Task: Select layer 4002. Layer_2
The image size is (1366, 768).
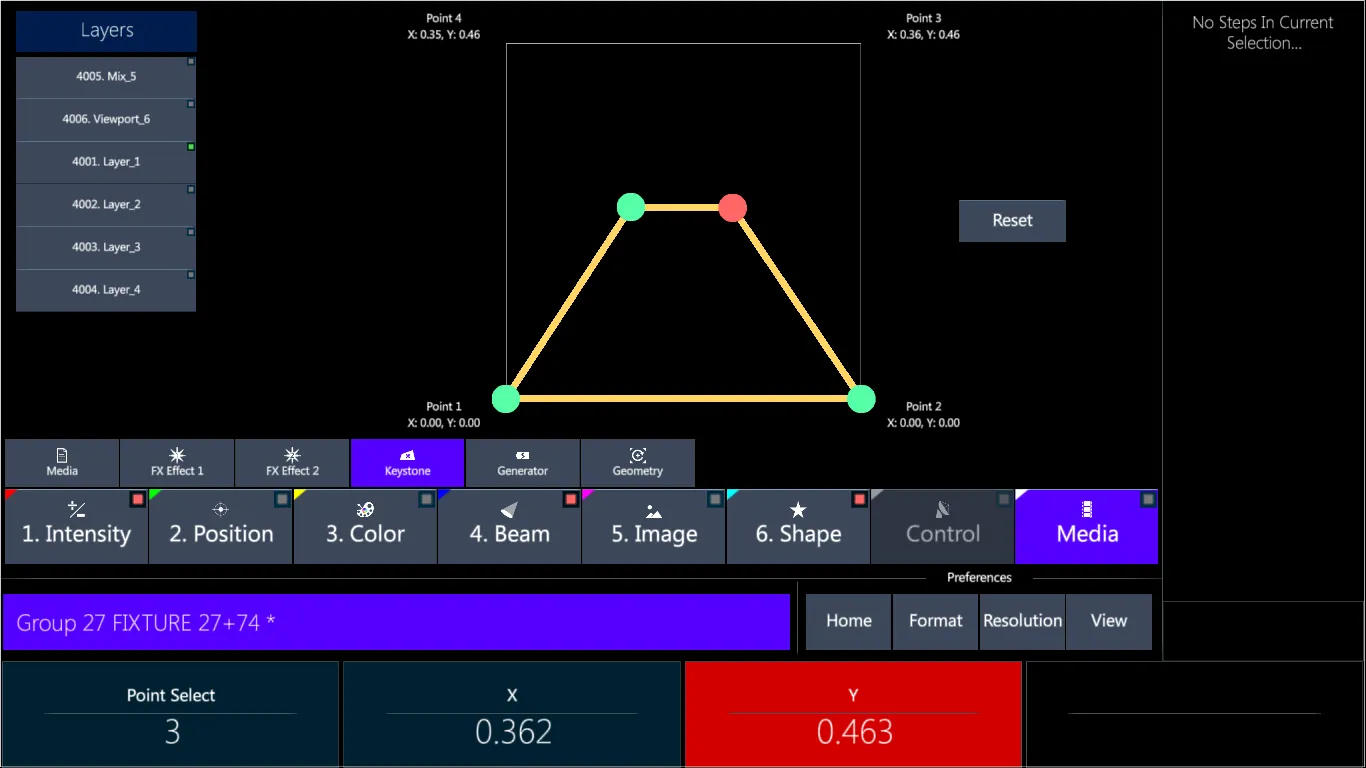Action: (106, 205)
